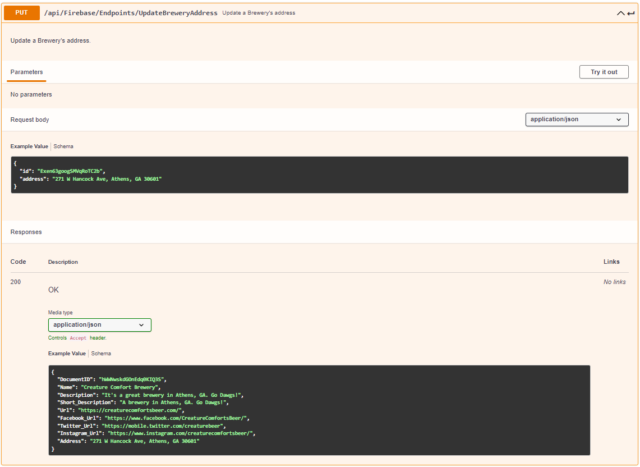Select response Example Value tab
This screenshot has width=640, height=467.
click(67, 353)
